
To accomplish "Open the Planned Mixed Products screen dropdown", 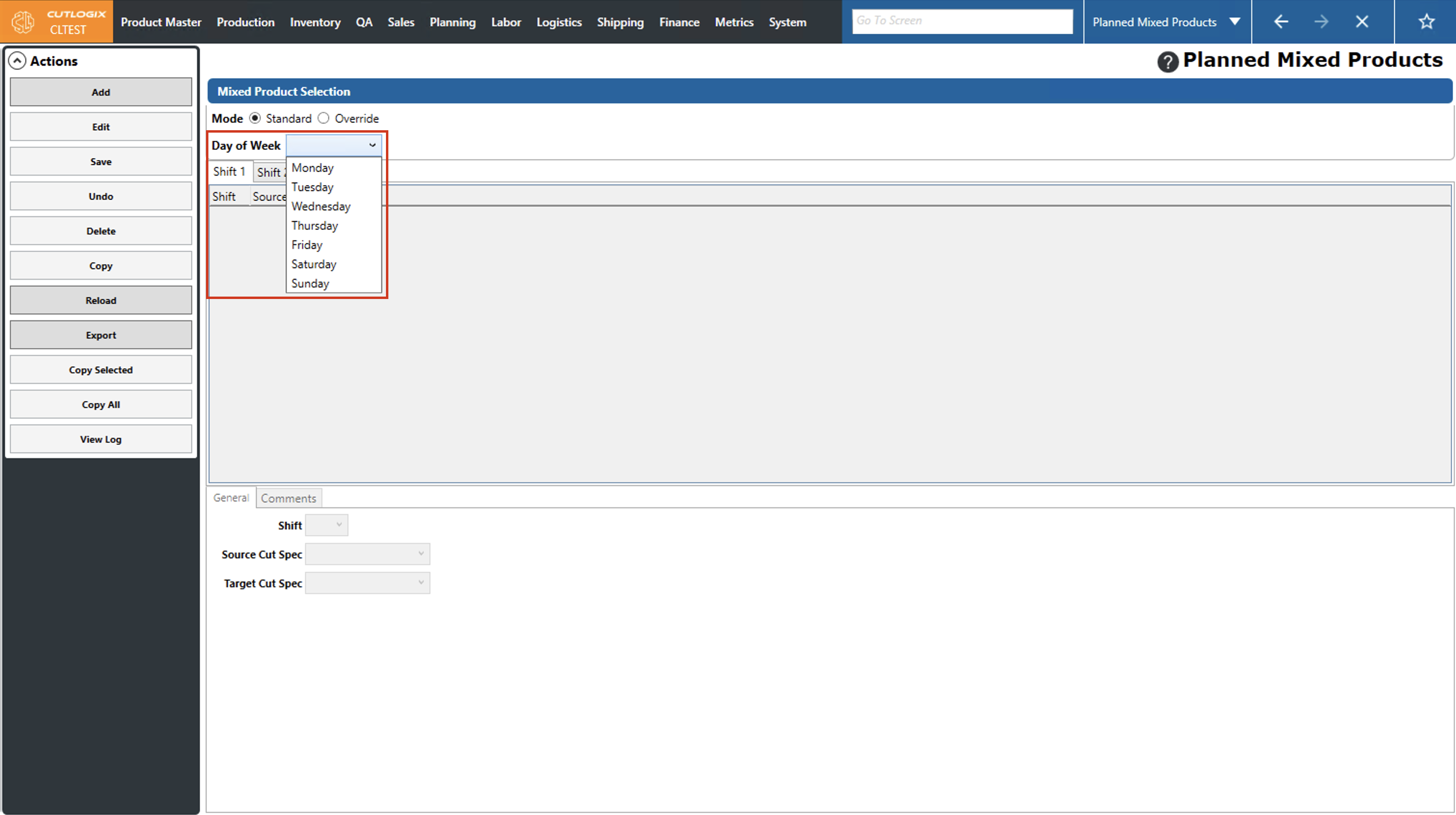I will coord(1235,22).
